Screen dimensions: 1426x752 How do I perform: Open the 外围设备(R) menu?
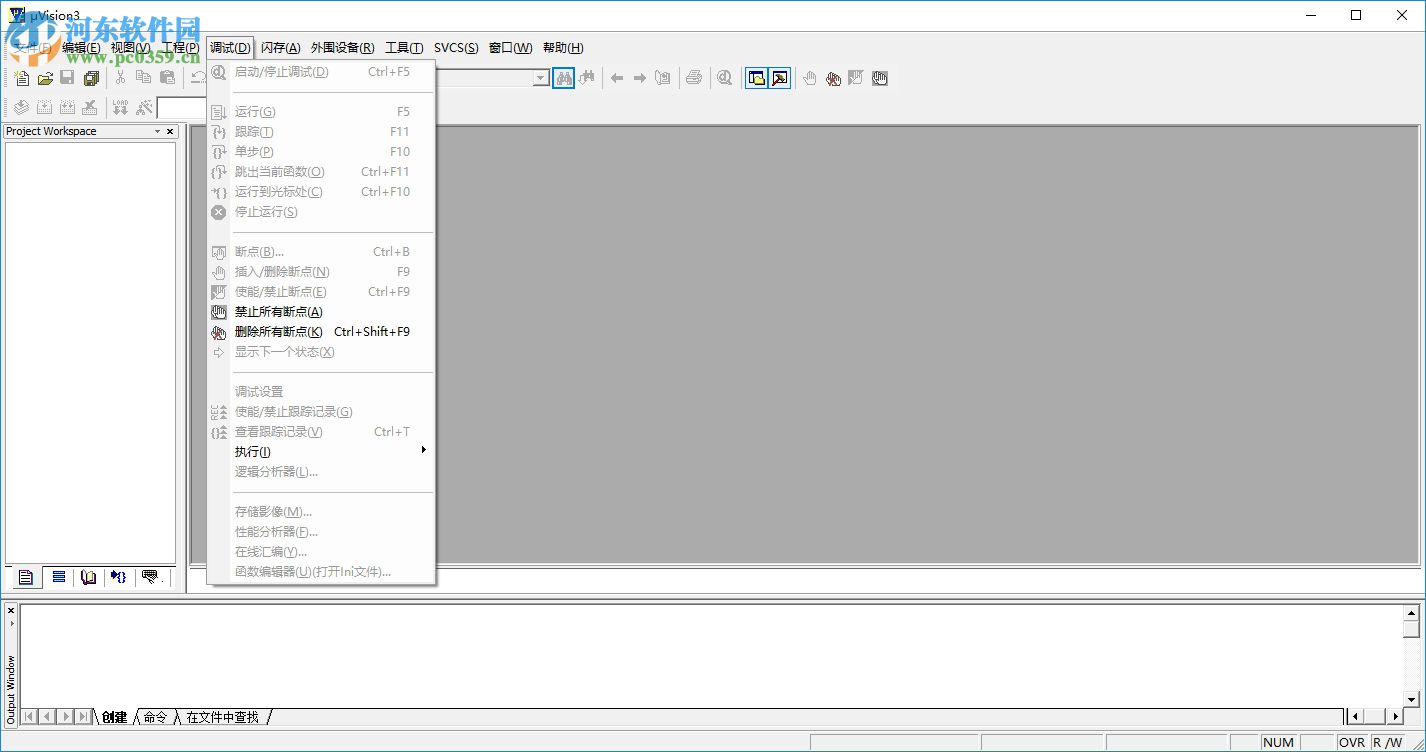coord(342,48)
